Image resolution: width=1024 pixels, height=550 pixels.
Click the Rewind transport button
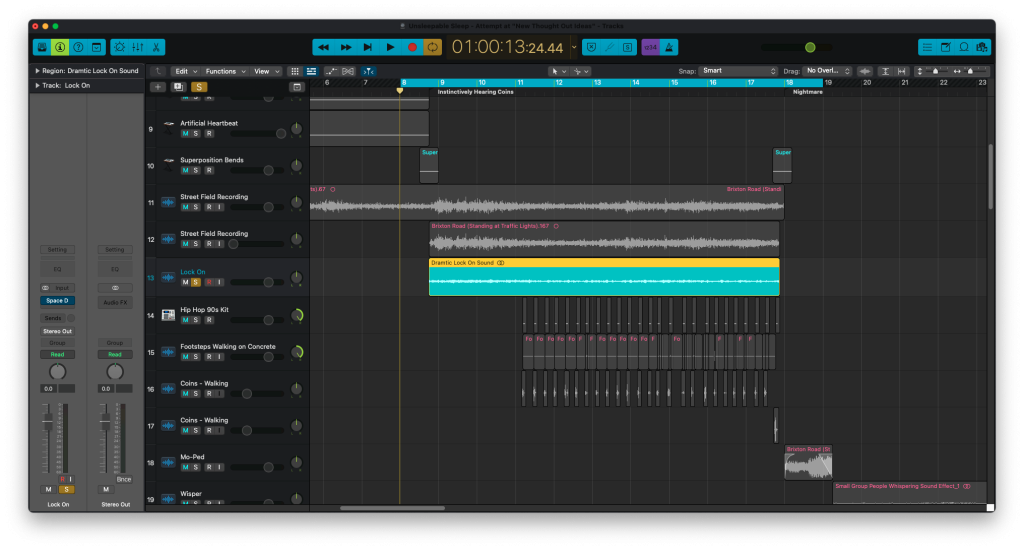pos(323,47)
